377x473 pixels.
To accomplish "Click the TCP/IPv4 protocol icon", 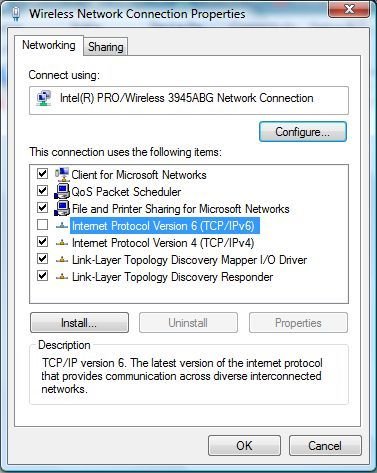I will [x=62, y=243].
